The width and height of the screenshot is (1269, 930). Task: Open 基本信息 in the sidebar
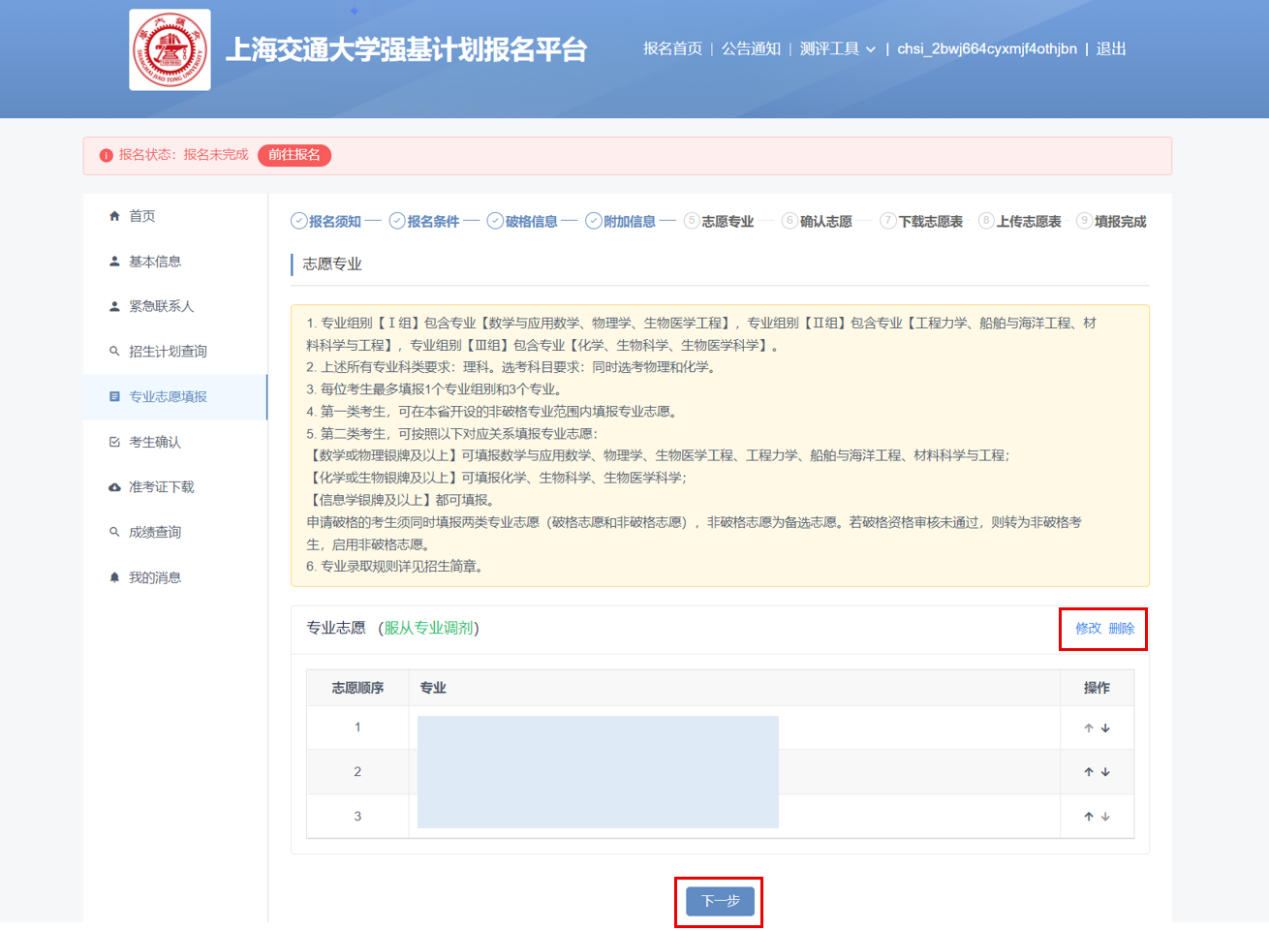point(155,262)
